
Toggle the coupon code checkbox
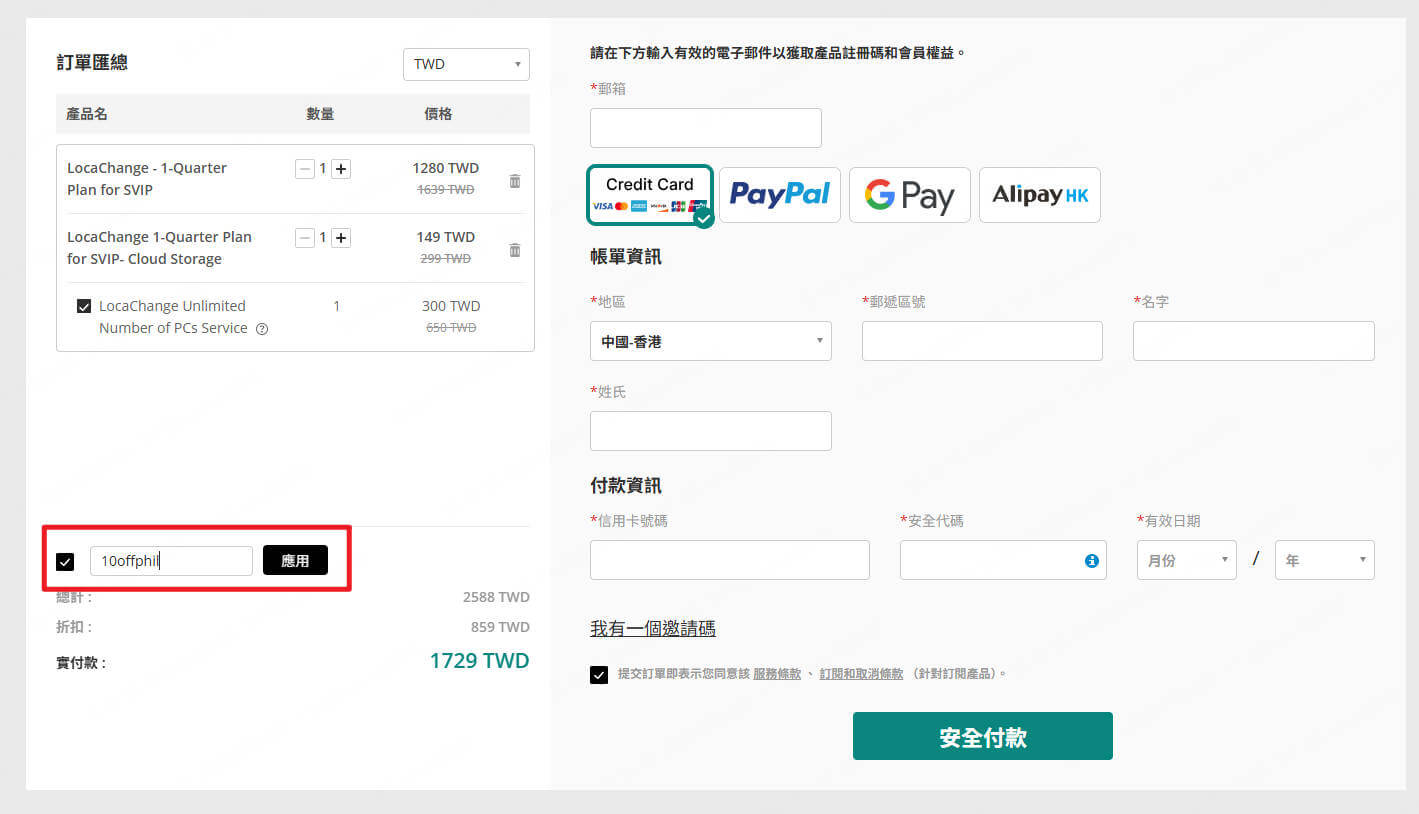[65, 562]
